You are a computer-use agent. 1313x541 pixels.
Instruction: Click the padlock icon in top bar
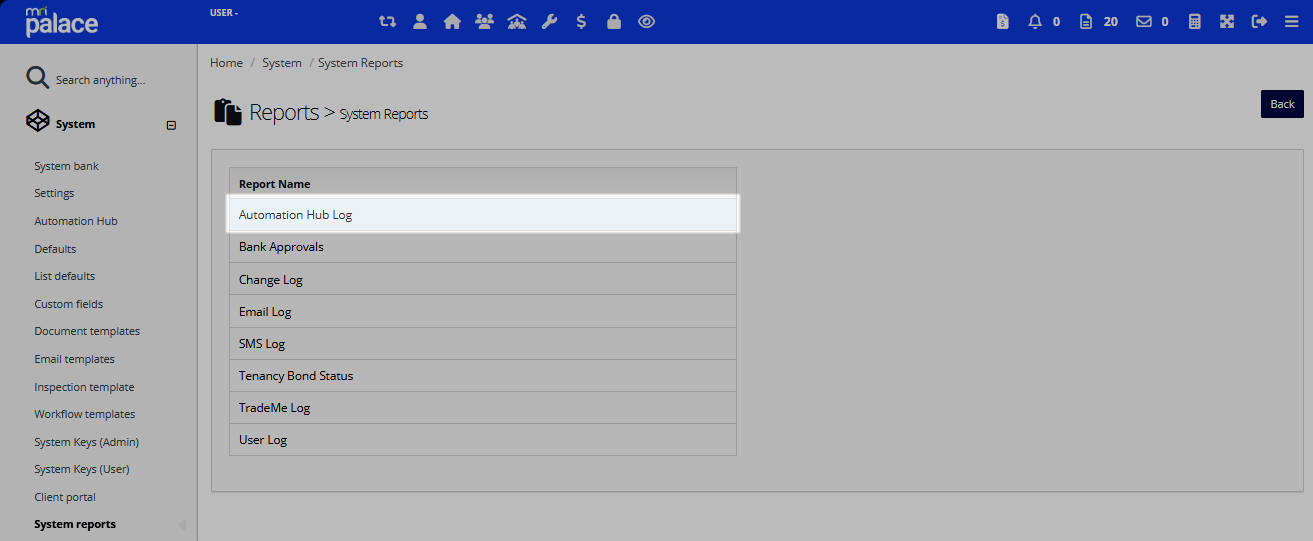coord(614,21)
